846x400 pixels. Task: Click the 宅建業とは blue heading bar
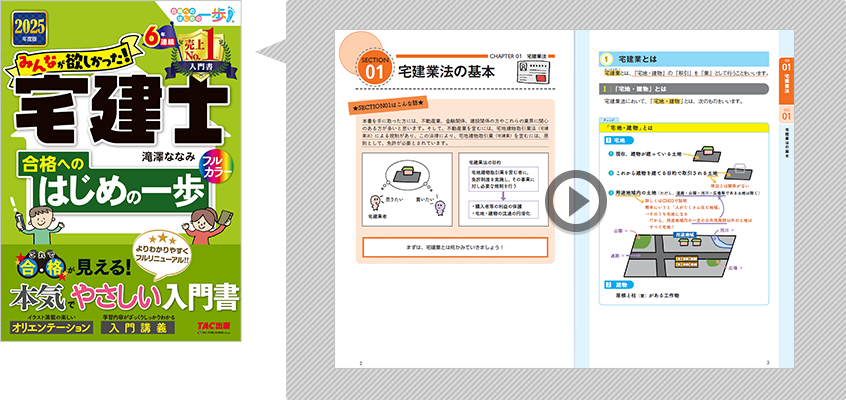click(x=684, y=59)
